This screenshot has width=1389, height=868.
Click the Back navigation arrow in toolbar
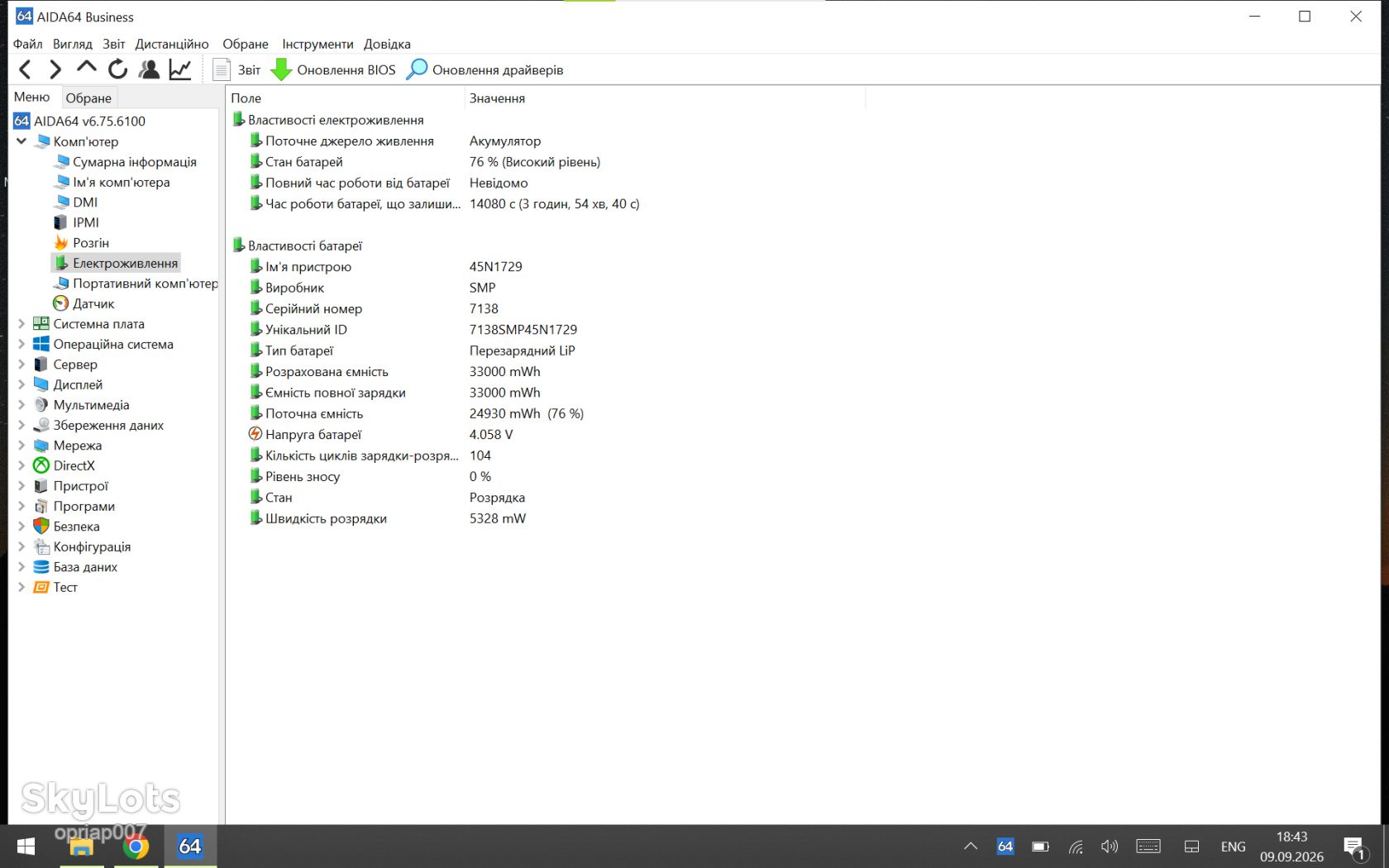pyautogui.click(x=25, y=69)
